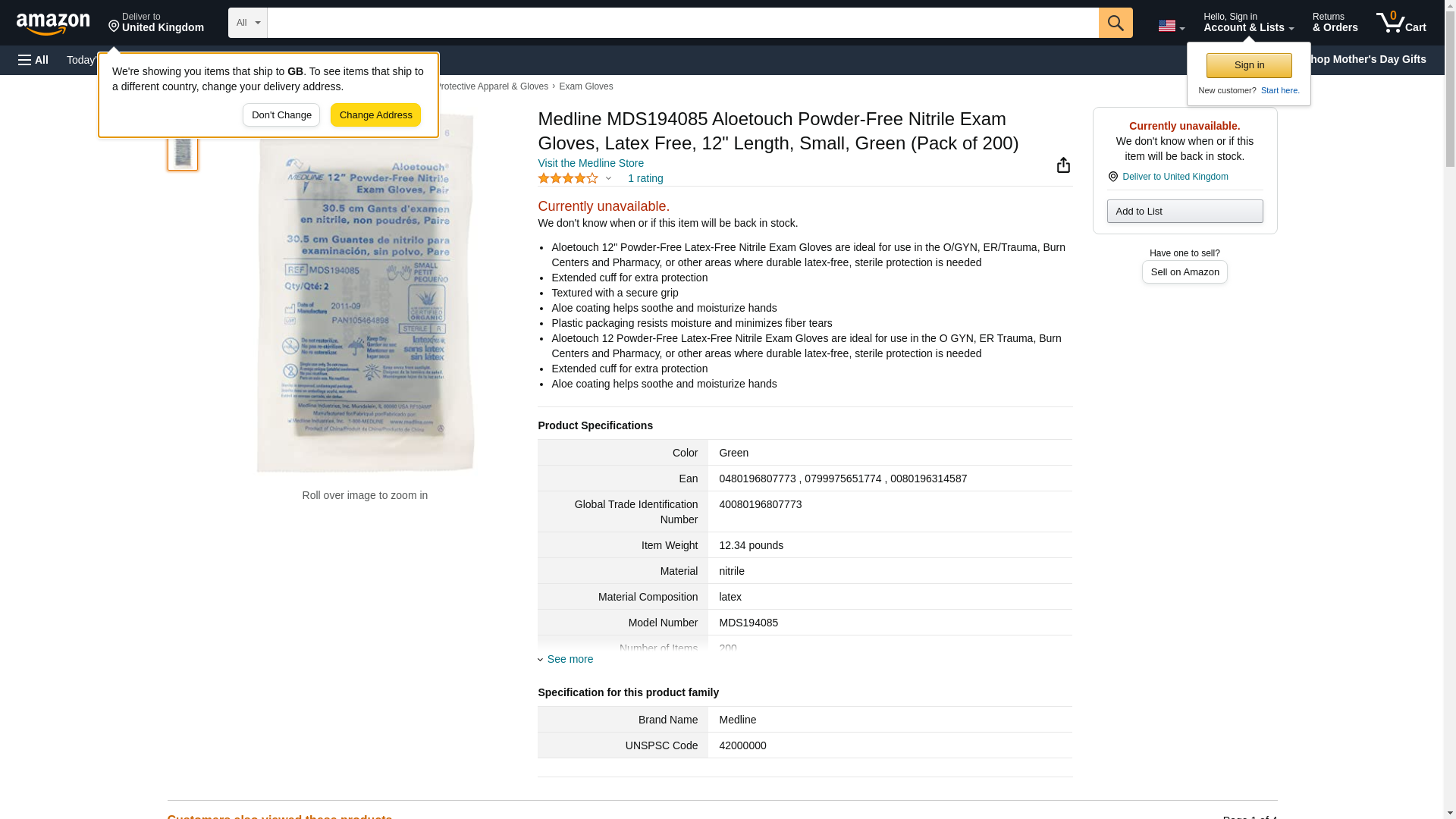This screenshot has height=819, width=1456.
Task: Click the share icon
Action: [1063, 165]
